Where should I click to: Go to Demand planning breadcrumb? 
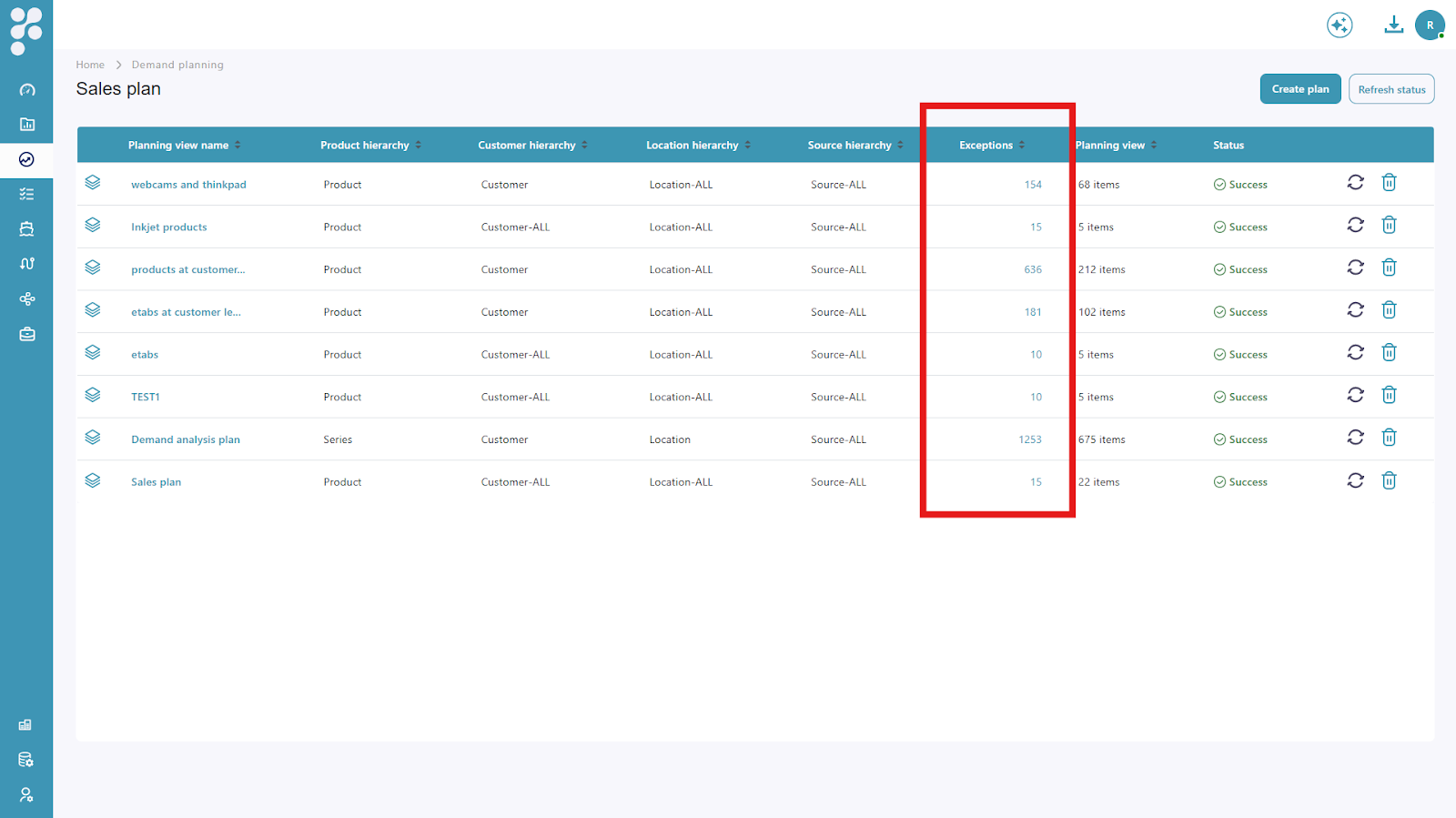point(177,65)
